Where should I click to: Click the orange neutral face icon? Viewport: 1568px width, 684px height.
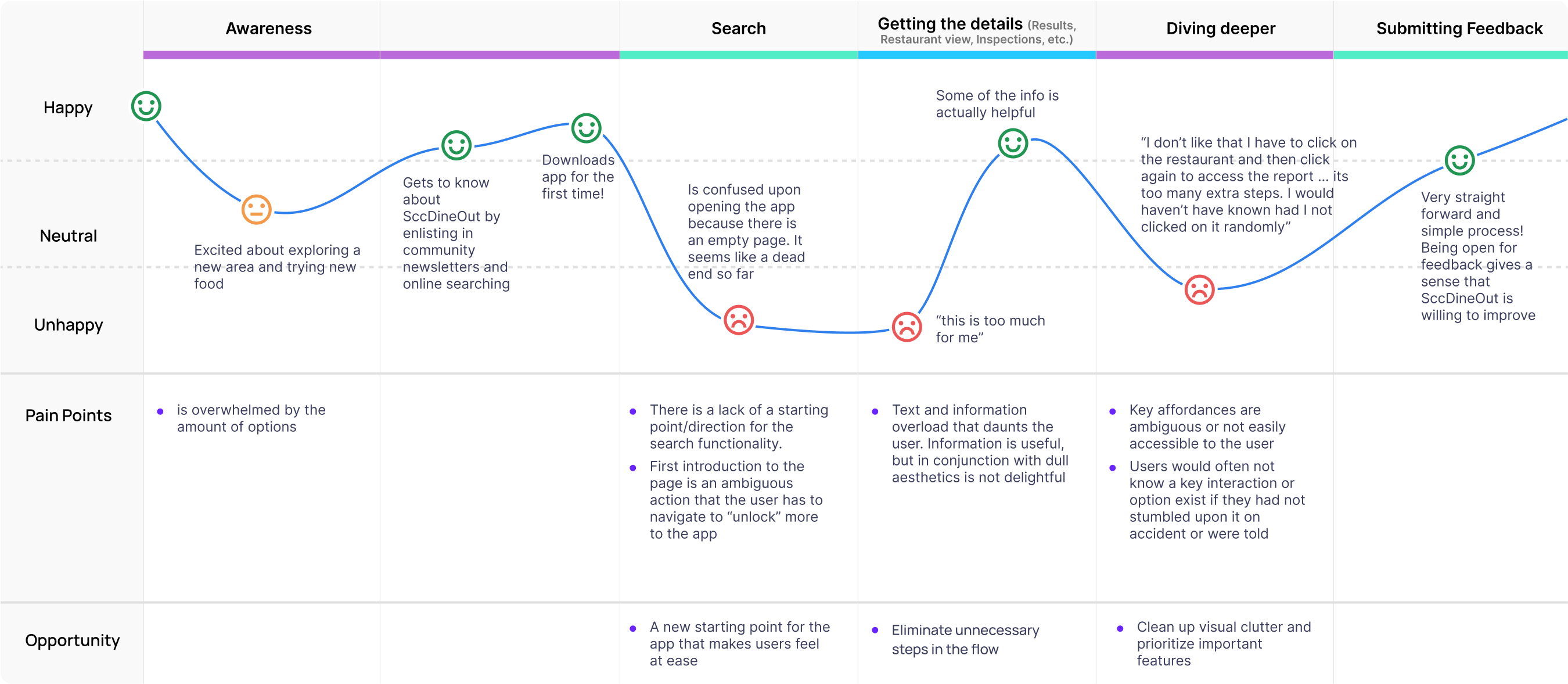coord(256,210)
